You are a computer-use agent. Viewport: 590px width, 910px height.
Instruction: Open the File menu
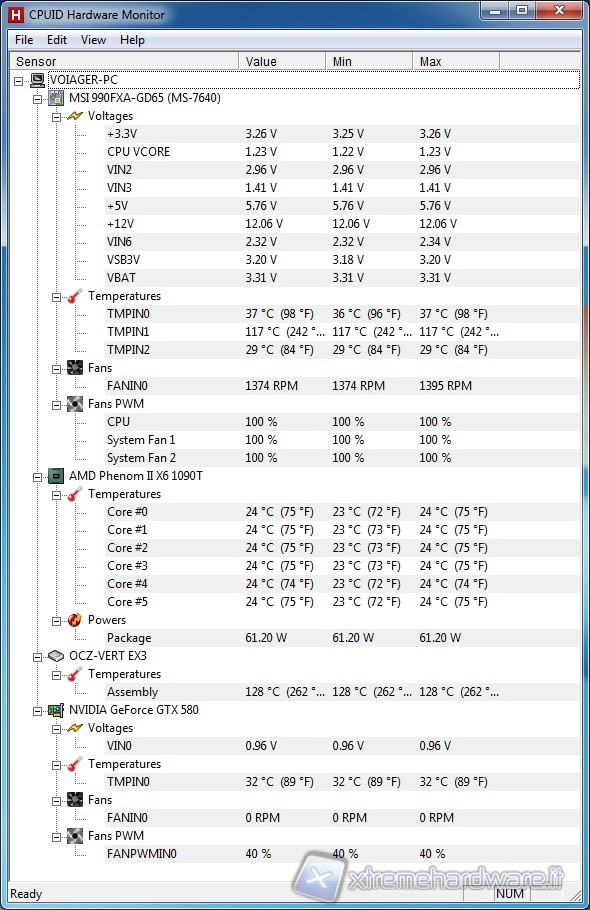[x=24, y=40]
